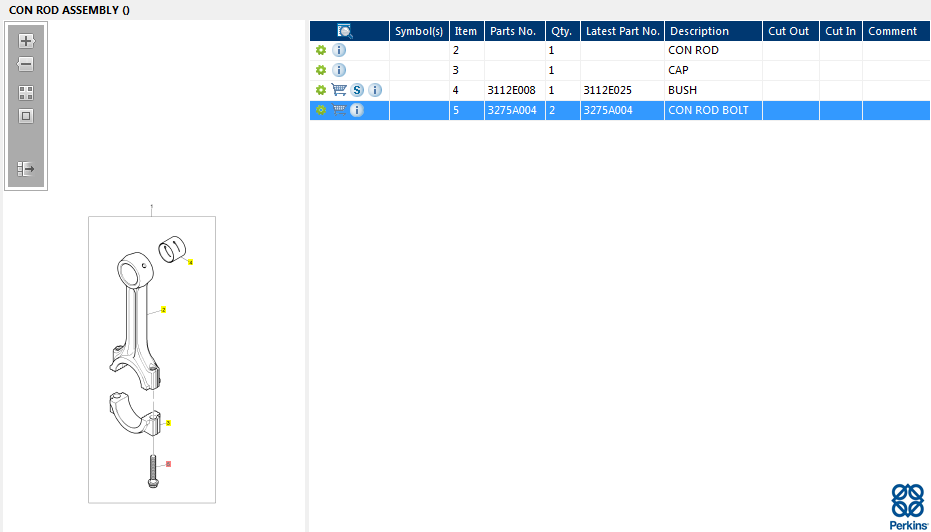Screen dimensions: 931x532
Task: Click the list export arrow icon
Action: coord(26,169)
